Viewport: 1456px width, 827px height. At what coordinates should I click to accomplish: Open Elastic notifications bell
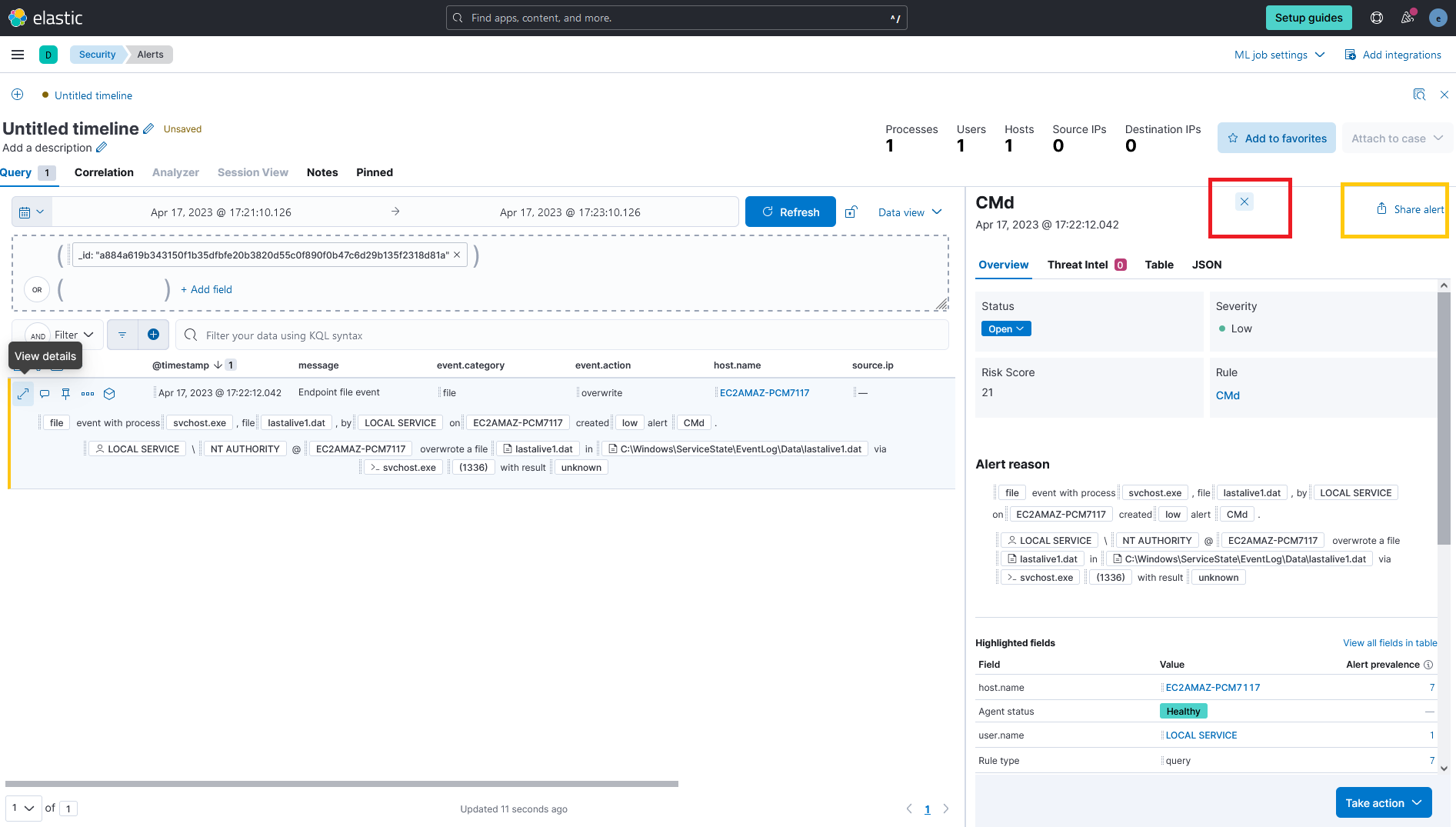(1408, 17)
